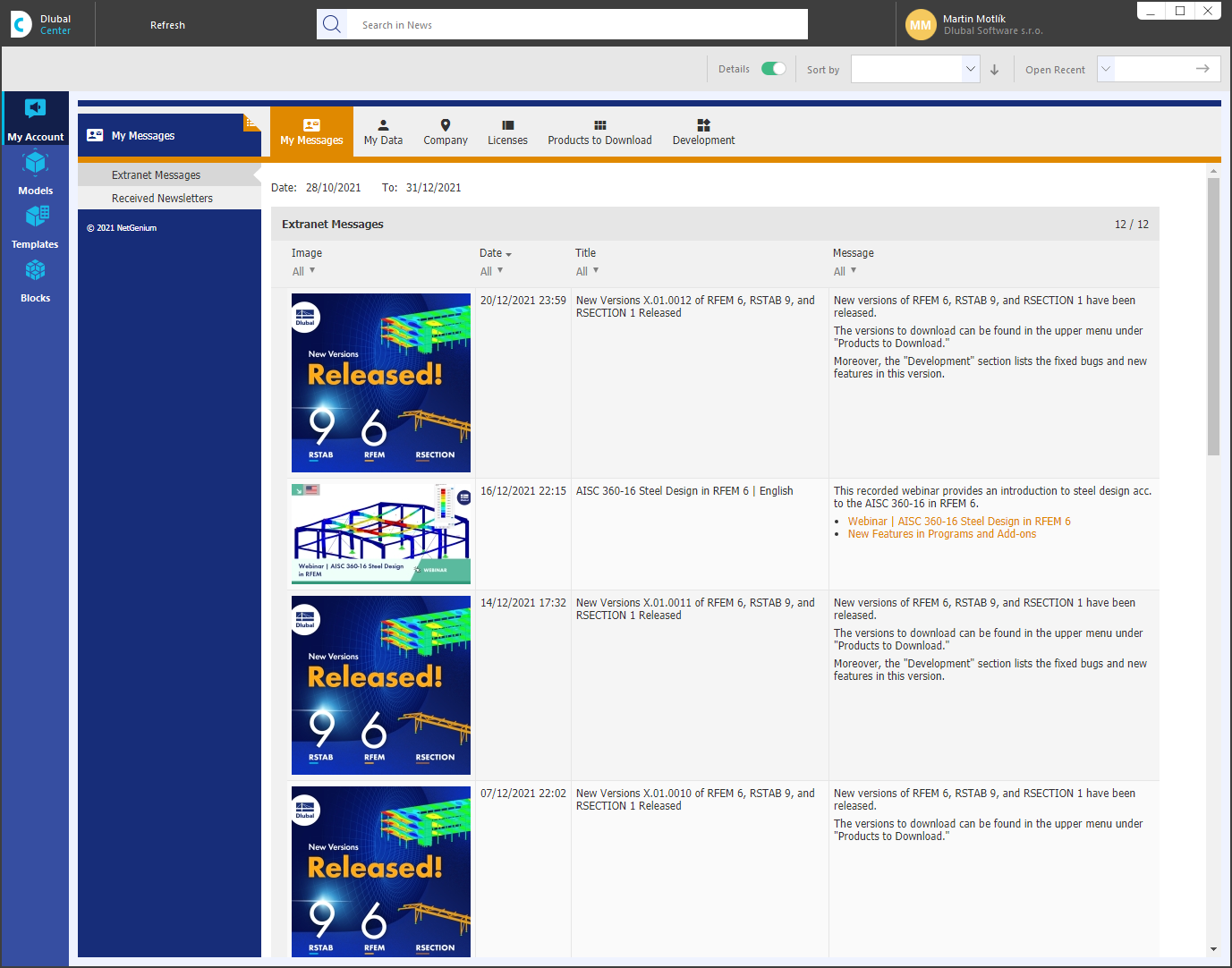1232x968 pixels.
Task: Maximize the Dlubal Center window
Action: point(1180,11)
